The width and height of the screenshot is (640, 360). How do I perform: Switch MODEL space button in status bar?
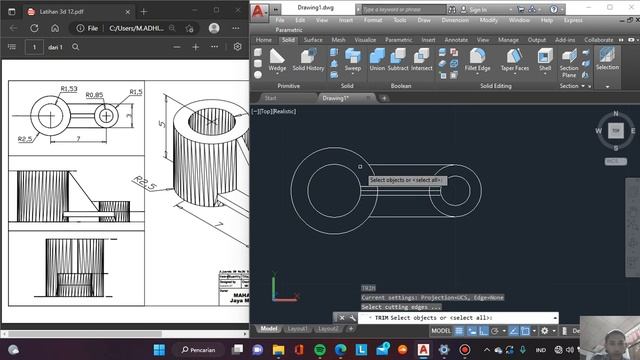coord(441,331)
